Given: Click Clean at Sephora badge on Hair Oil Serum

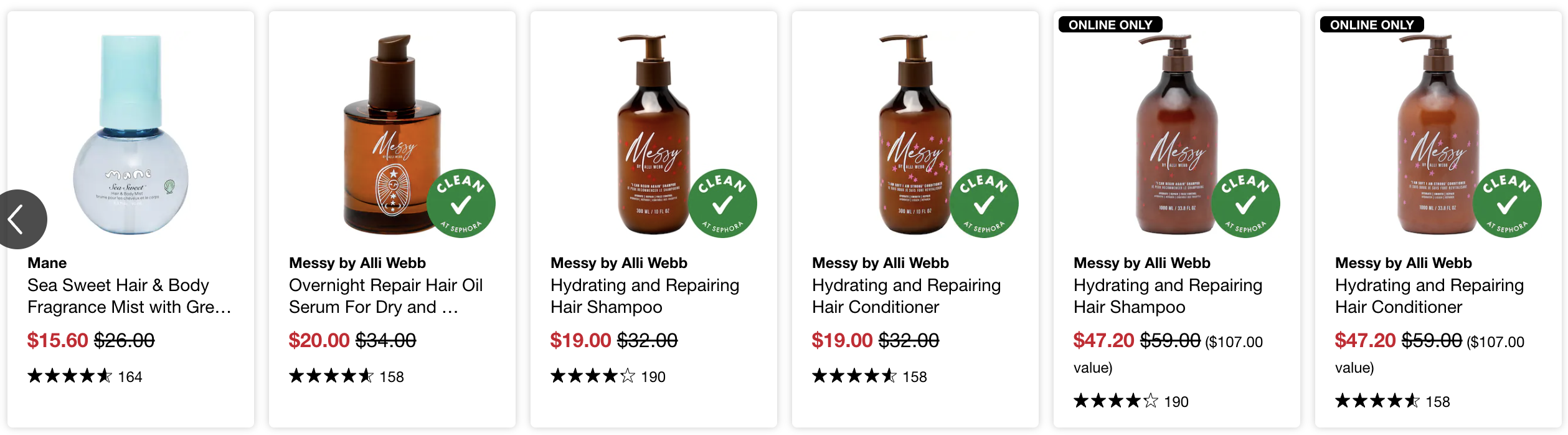Looking at the screenshot, I should pyautogui.click(x=461, y=203).
